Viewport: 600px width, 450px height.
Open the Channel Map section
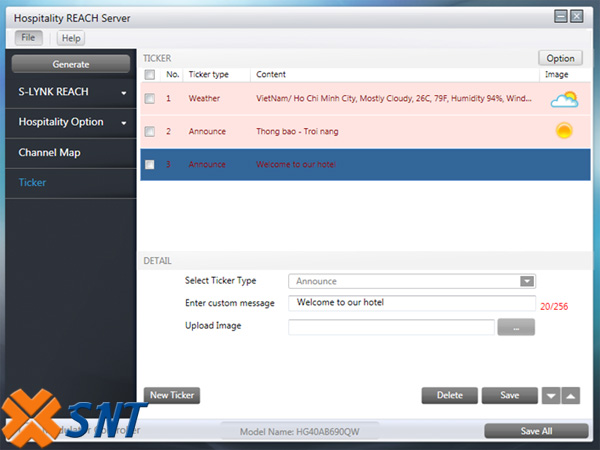point(70,153)
